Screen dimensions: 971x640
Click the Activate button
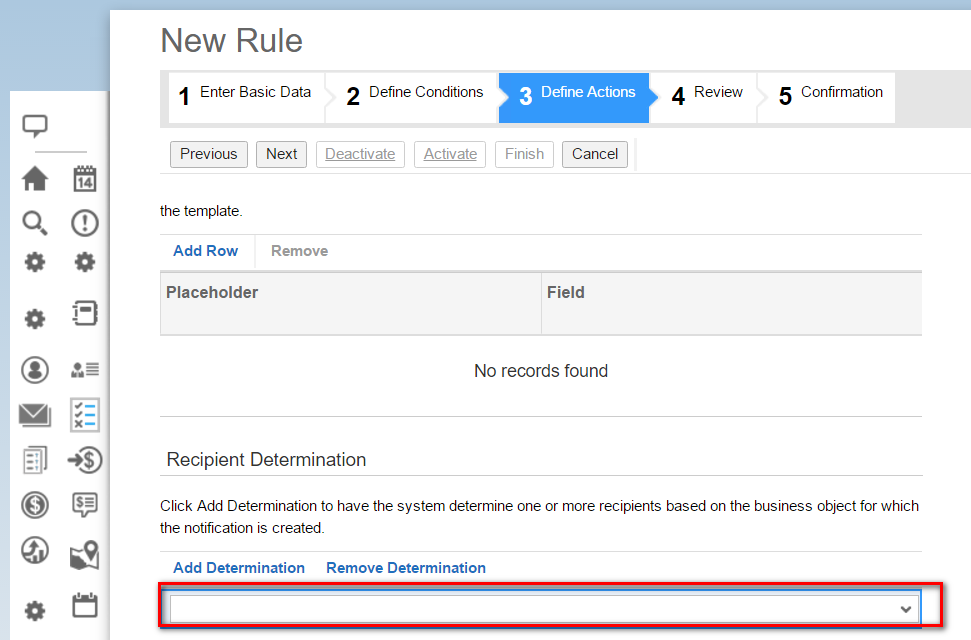(450, 154)
